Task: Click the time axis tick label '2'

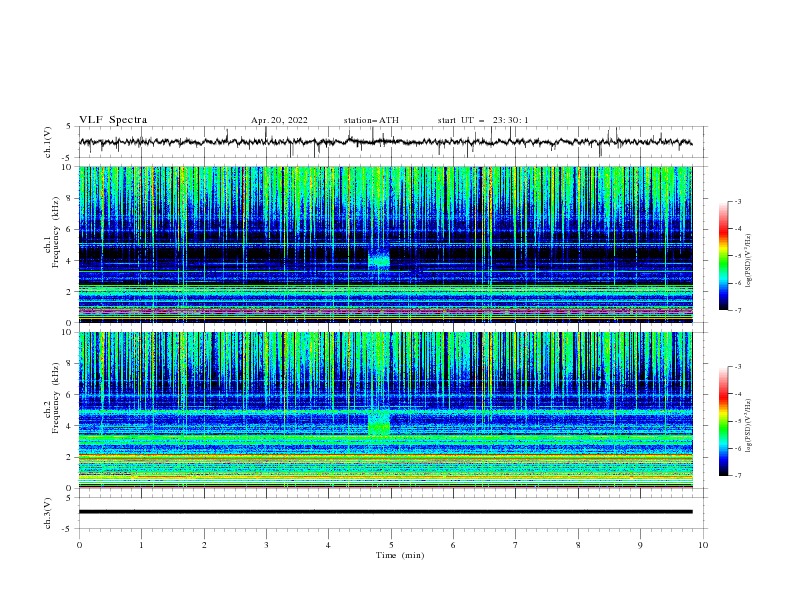Action: (x=204, y=545)
